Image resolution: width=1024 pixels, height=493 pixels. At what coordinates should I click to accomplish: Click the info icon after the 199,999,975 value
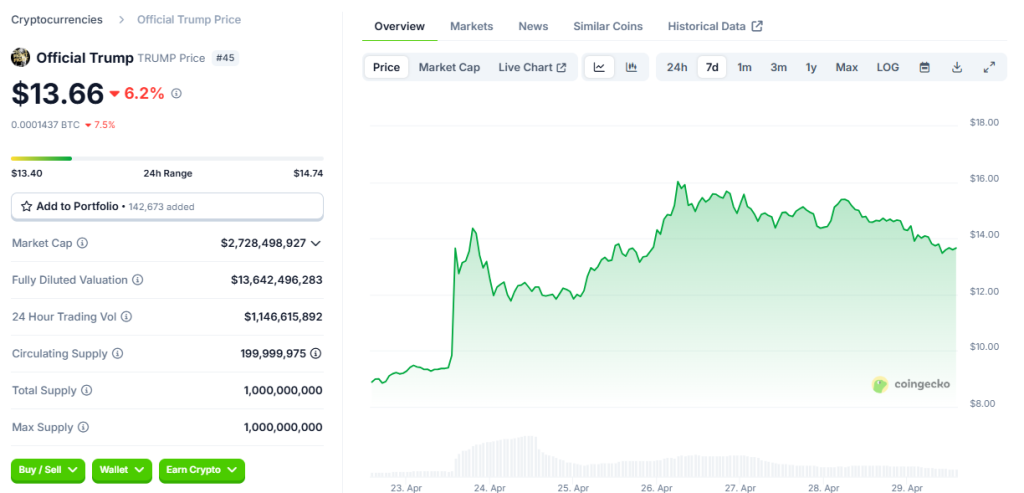[316, 353]
